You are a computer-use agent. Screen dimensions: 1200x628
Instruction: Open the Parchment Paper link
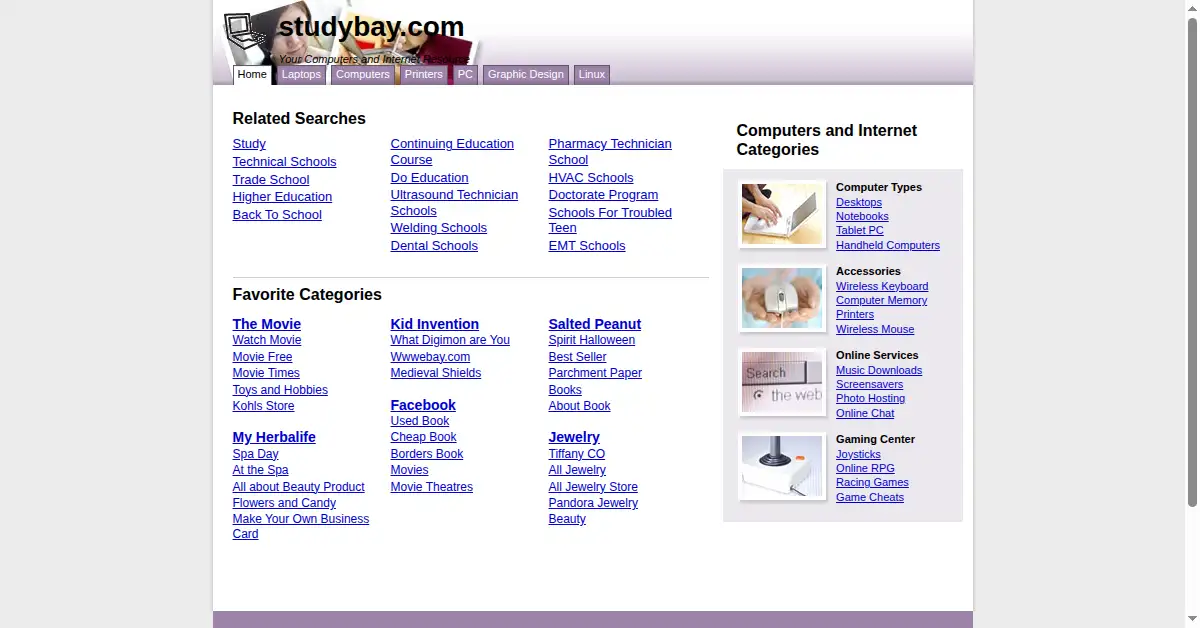tap(595, 373)
